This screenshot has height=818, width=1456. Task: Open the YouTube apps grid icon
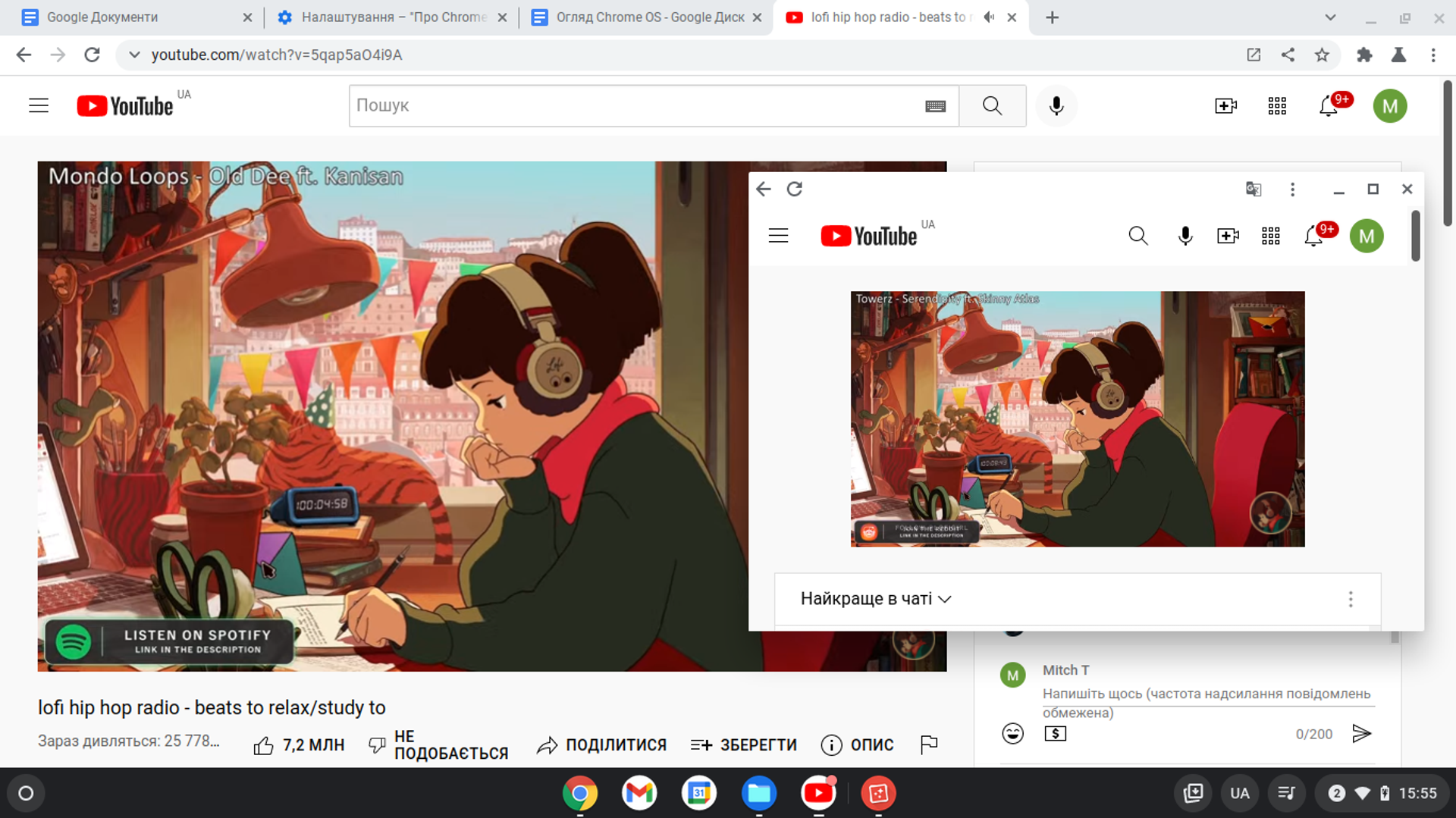pos(1277,106)
